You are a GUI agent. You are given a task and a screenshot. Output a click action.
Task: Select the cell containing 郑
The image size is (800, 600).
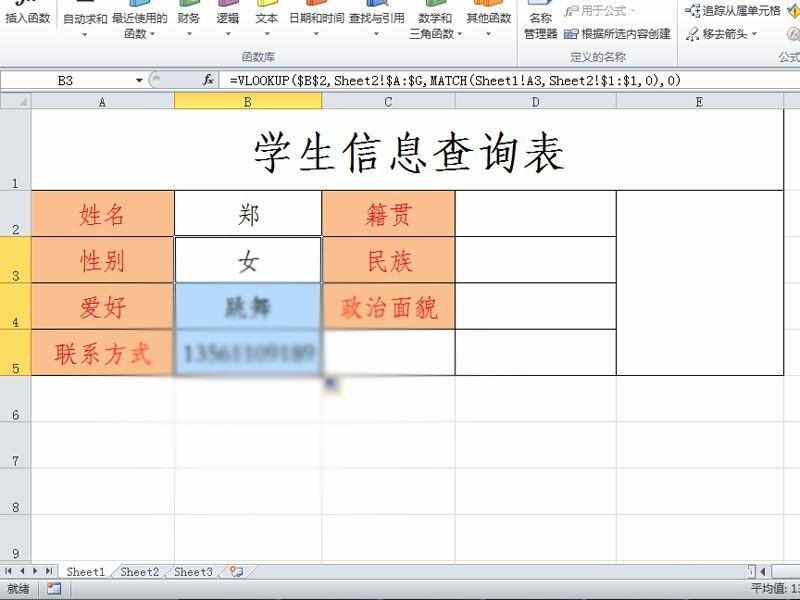tap(247, 210)
